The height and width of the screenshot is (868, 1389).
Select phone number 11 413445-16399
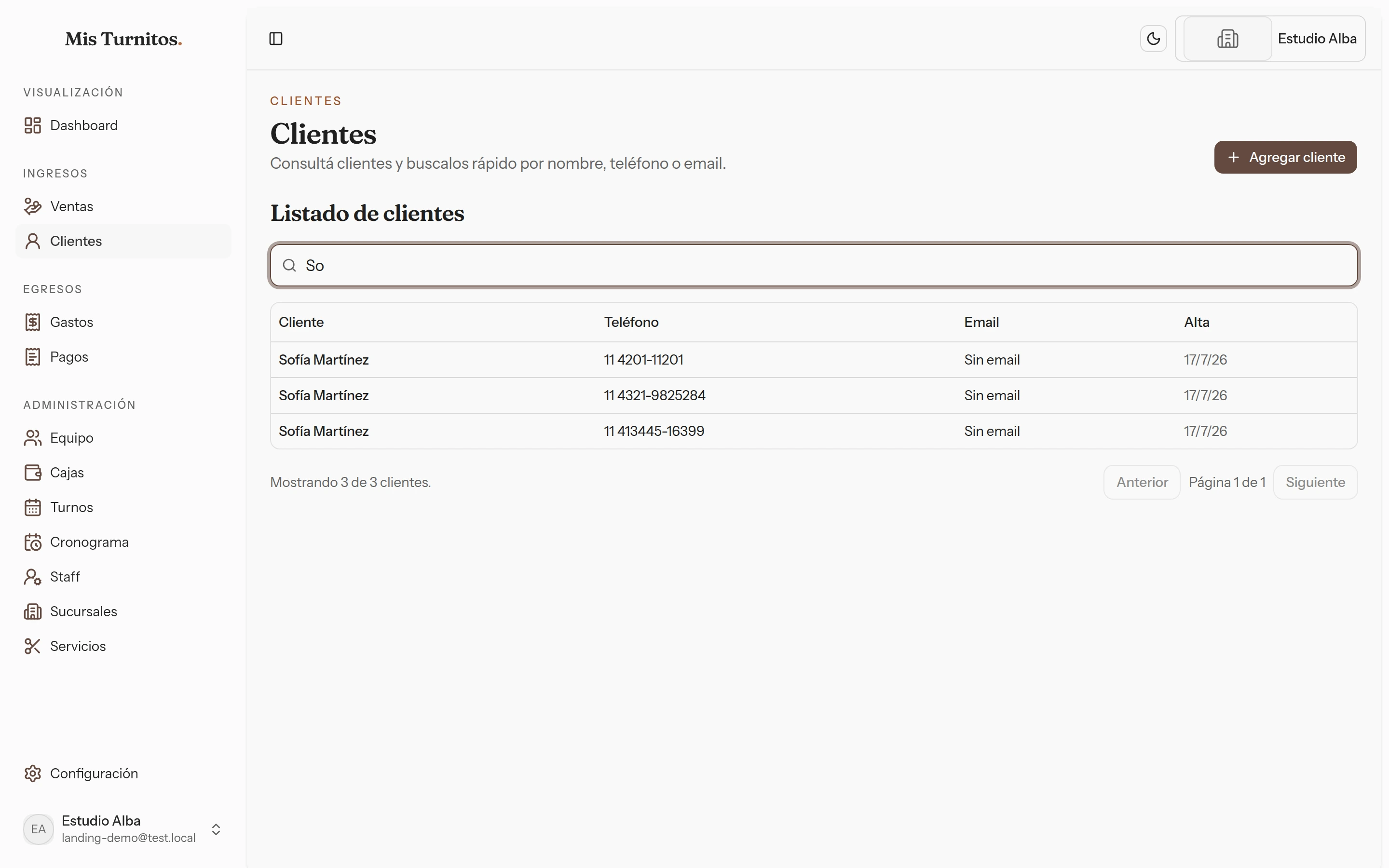click(x=654, y=431)
